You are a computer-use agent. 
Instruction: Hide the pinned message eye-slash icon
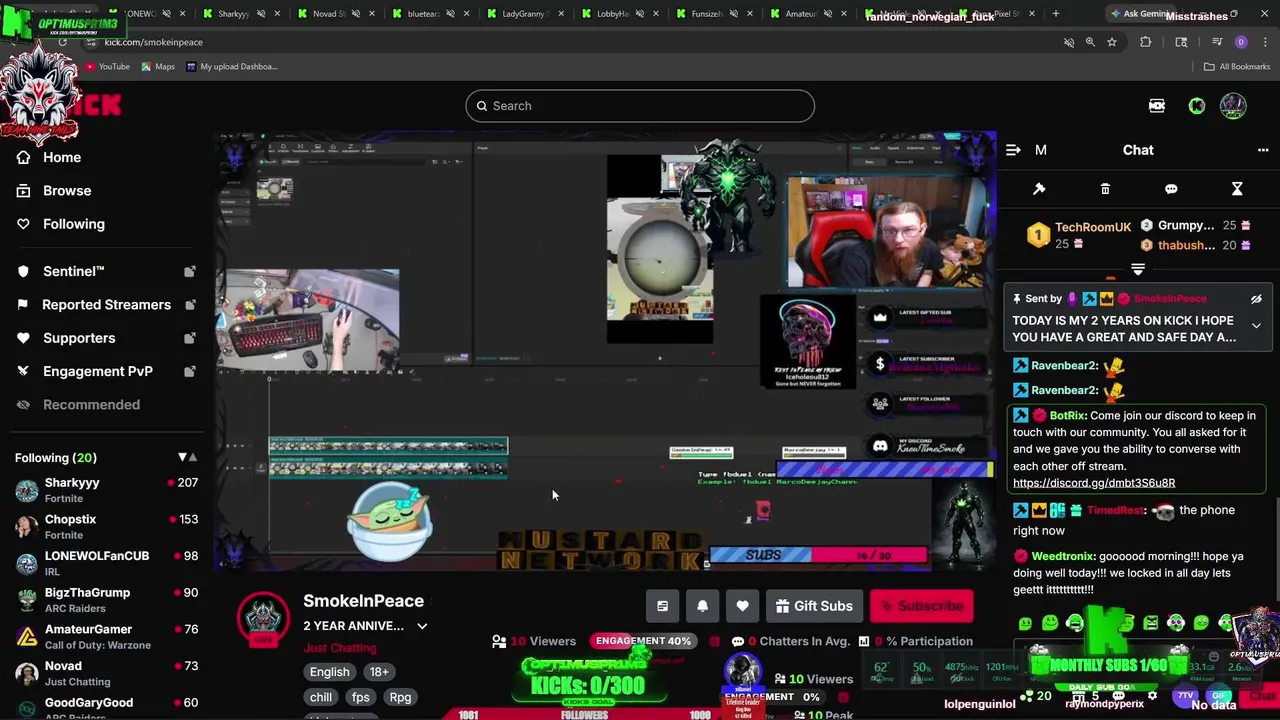(1256, 299)
